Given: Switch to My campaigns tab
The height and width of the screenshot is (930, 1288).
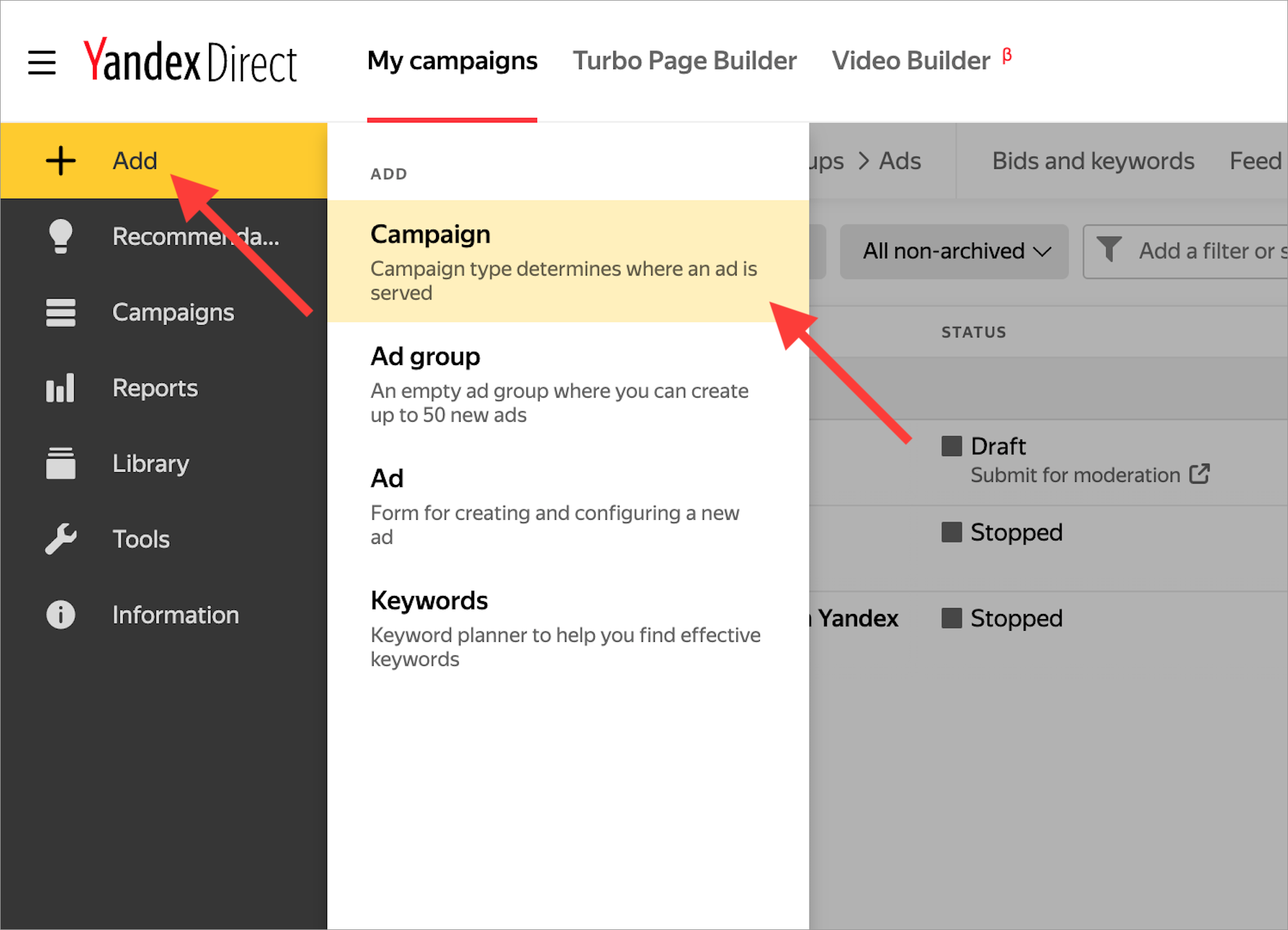Looking at the screenshot, I should point(452,61).
